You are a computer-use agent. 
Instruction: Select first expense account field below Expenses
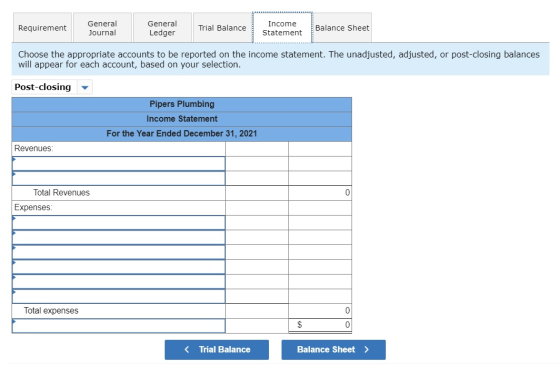tap(119, 223)
